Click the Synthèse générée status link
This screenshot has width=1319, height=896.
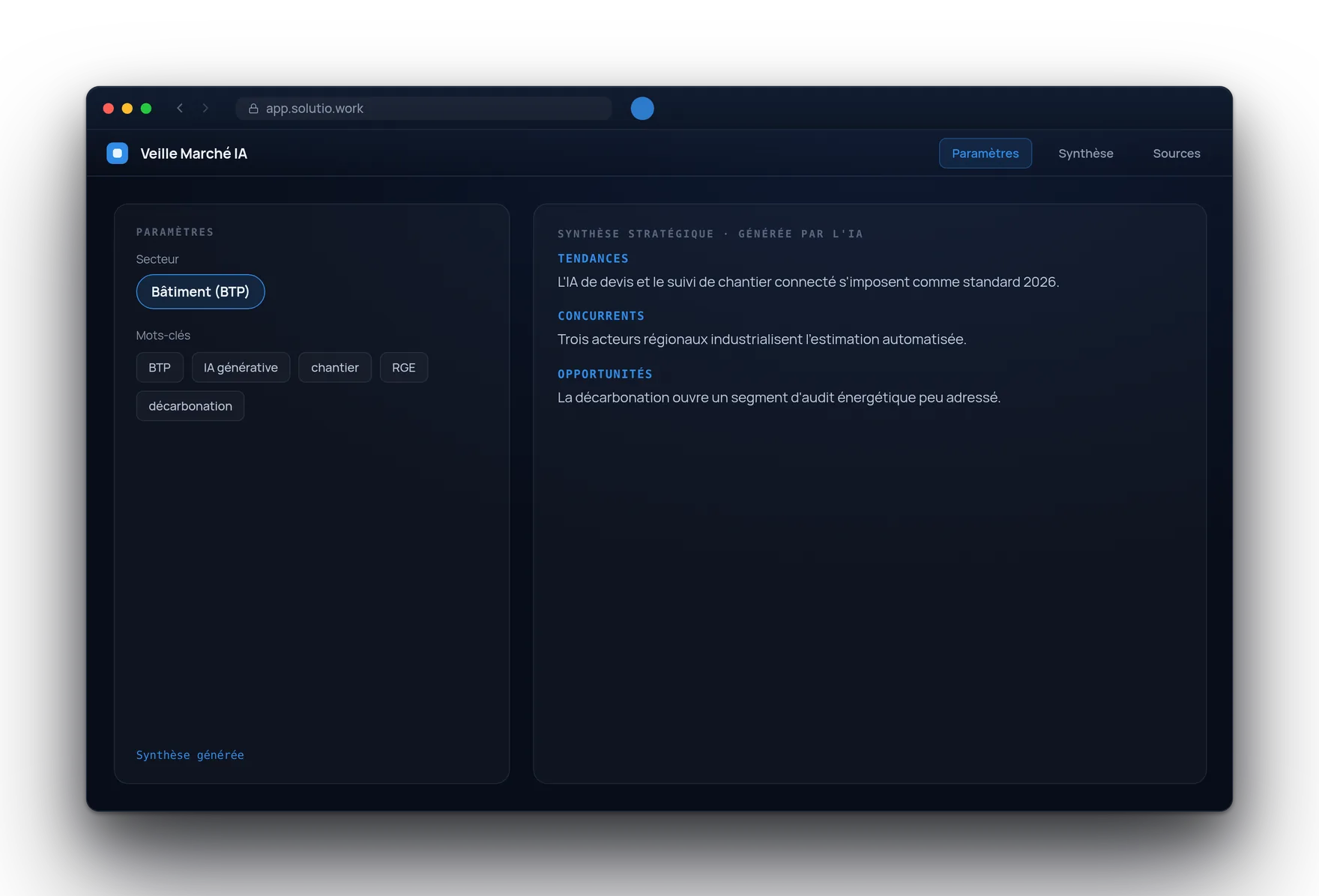click(190, 755)
